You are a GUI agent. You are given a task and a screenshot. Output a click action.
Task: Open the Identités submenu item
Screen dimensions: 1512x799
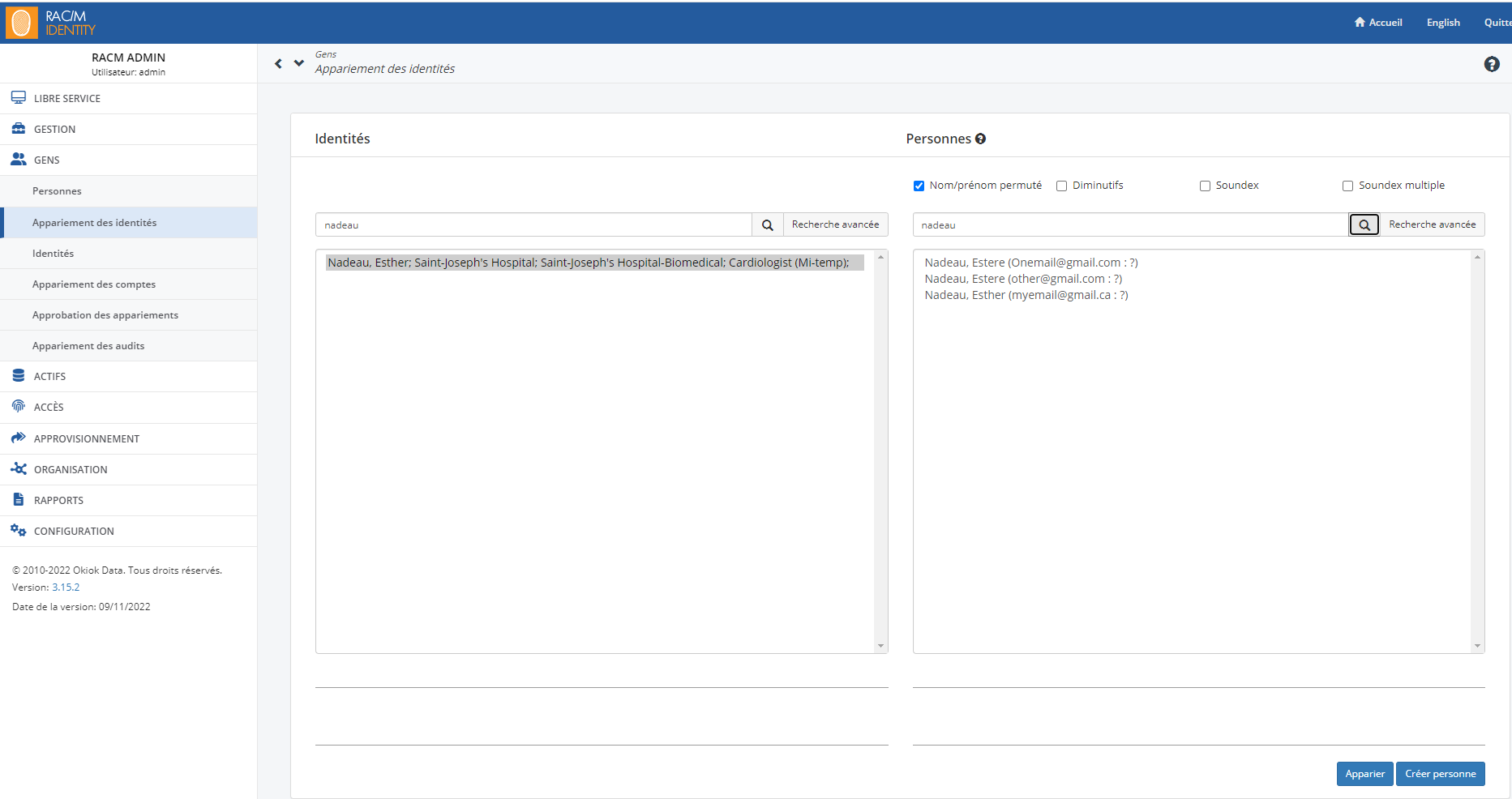(x=129, y=253)
